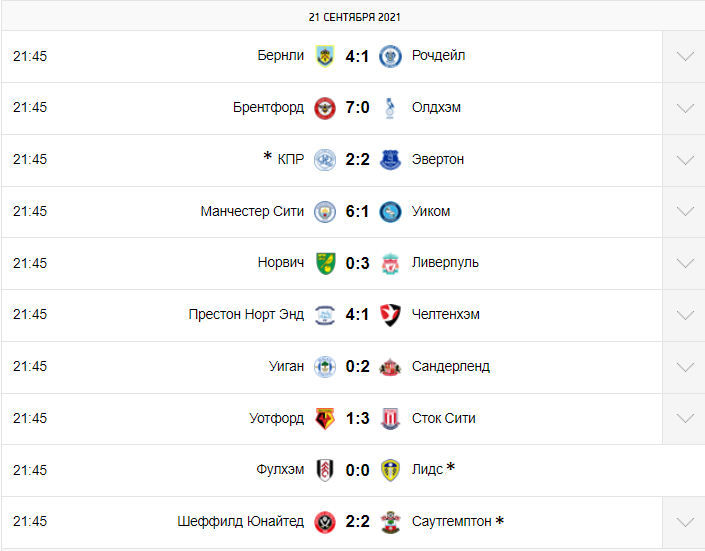Screen dimensions: 705x551
Task: Click the 21 СЕНТЯБРЯ 2021 date header
Action: tap(354, 17)
